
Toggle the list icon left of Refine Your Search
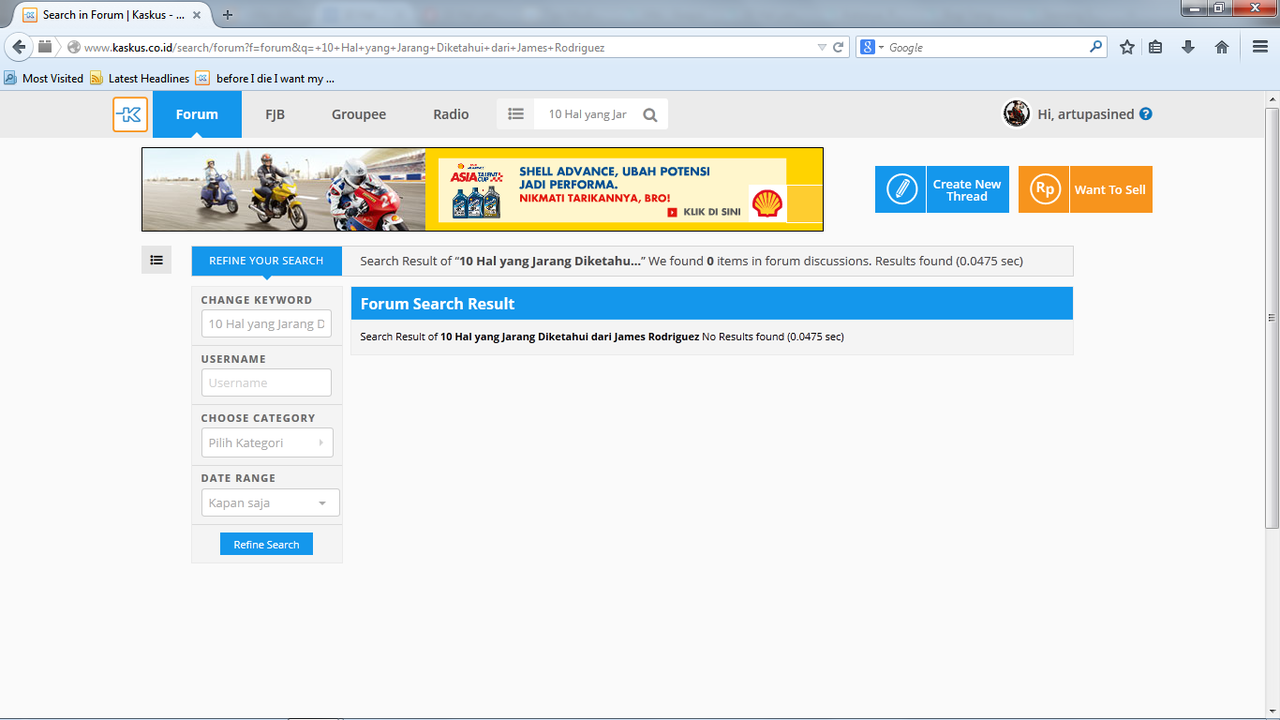click(157, 260)
